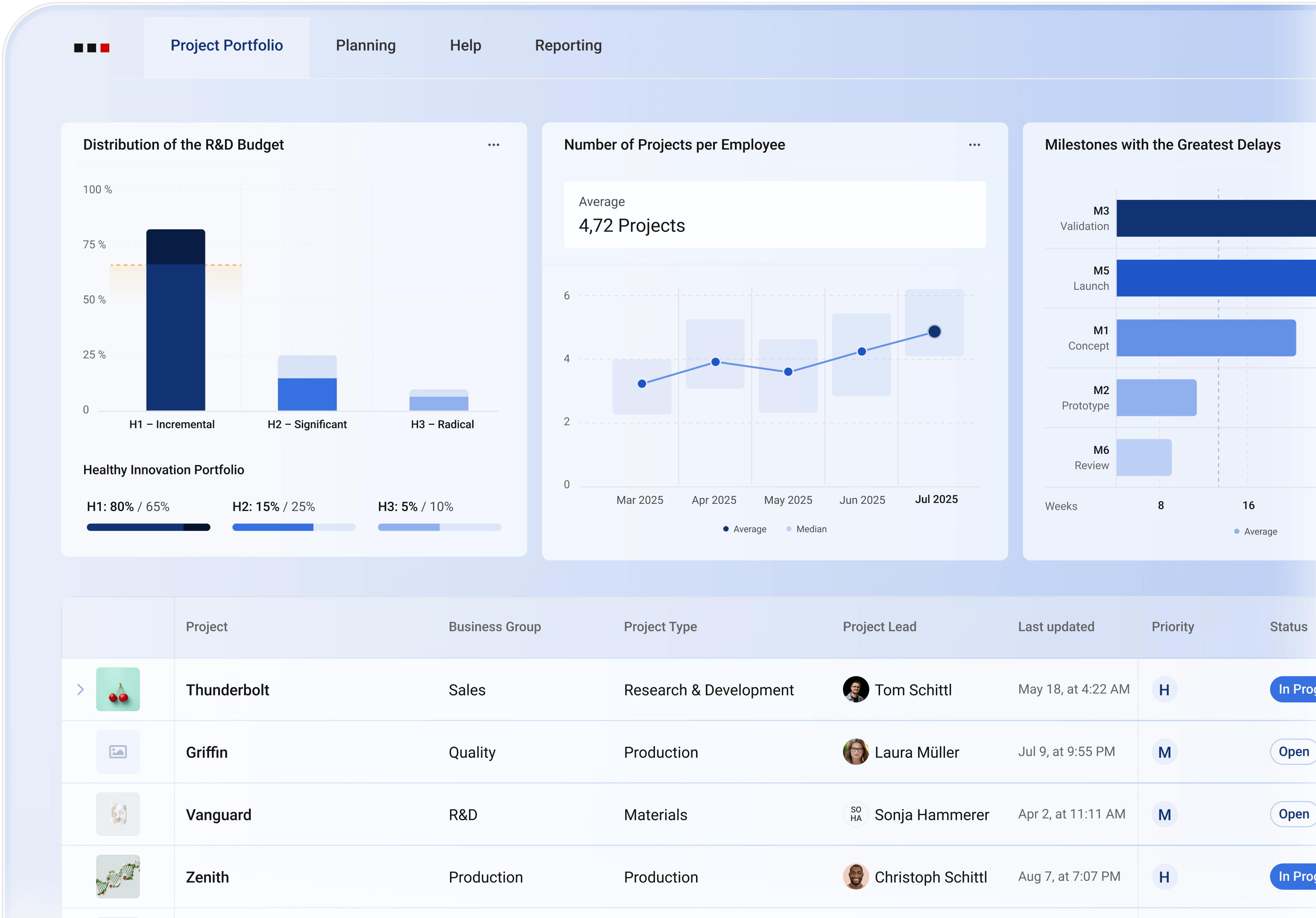The width and height of the screenshot is (1316, 918).
Task: Open the options menu on R&D Budget chart
Action: (494, 145)
